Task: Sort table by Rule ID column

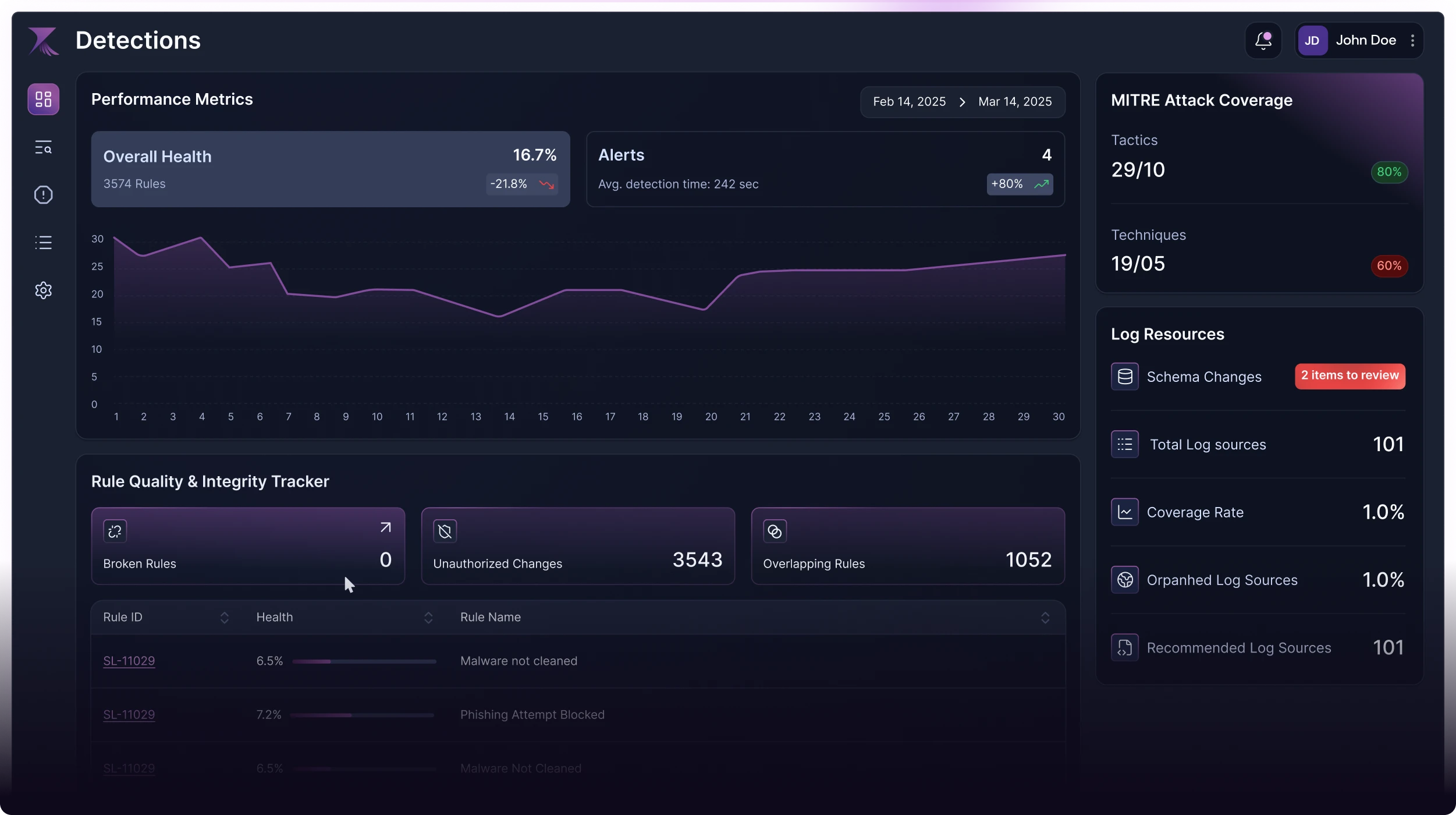Action: [224, 618]
